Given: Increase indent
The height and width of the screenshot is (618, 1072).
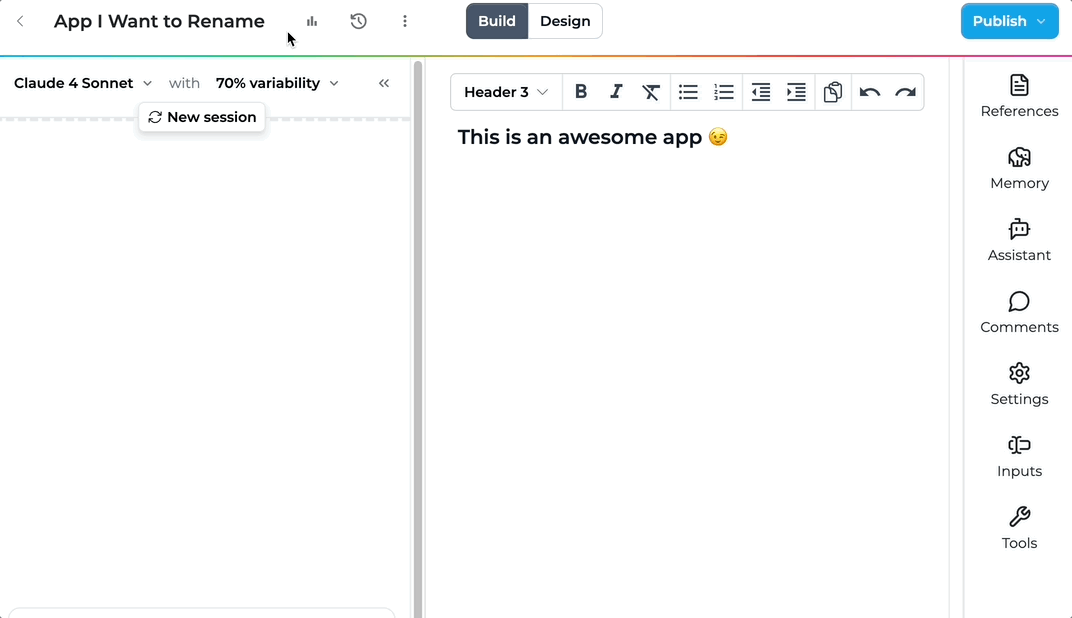Looking at the screenshot, I should 796,92.
